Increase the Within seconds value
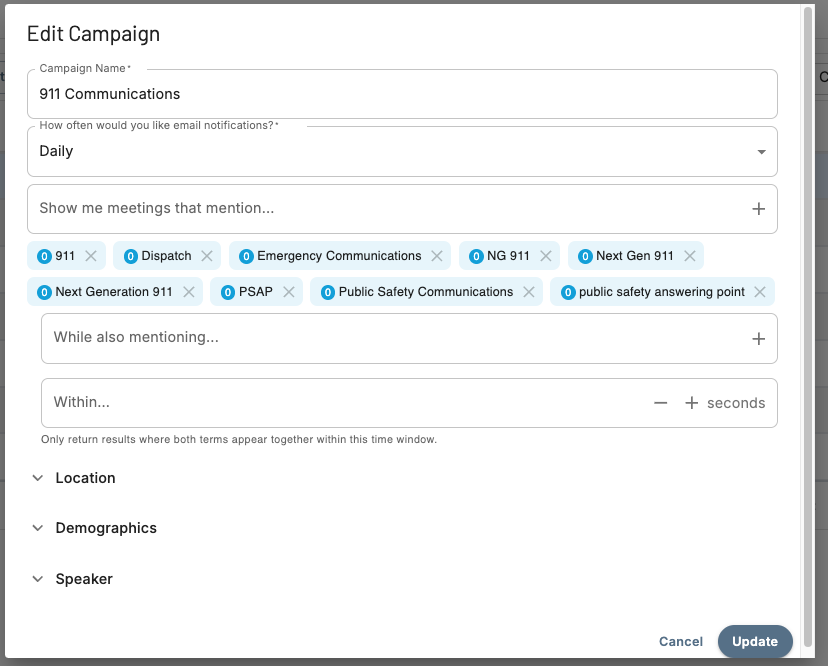Viewport: 828px width, 666px height. [x=691, y=403]
